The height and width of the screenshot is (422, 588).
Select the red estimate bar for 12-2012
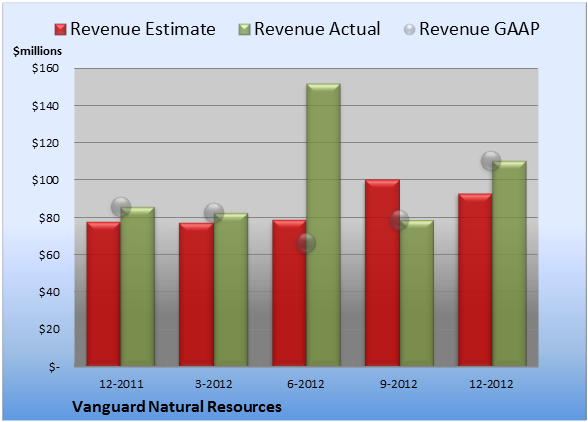click(475, 280)
